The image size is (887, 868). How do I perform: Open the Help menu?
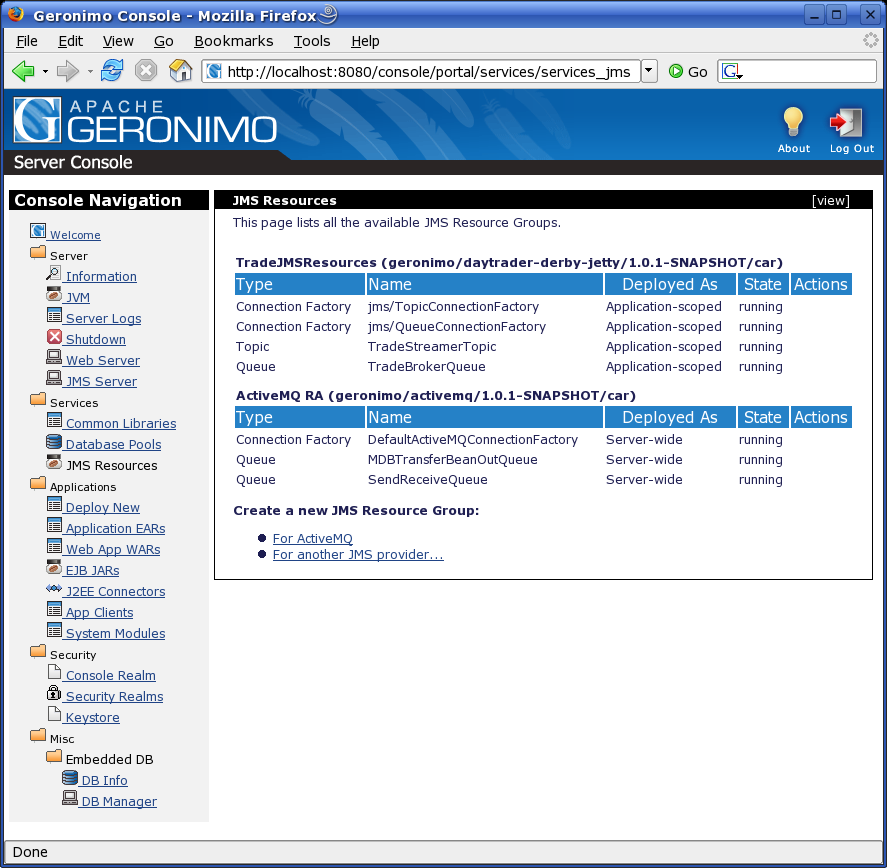coord(365,41)
